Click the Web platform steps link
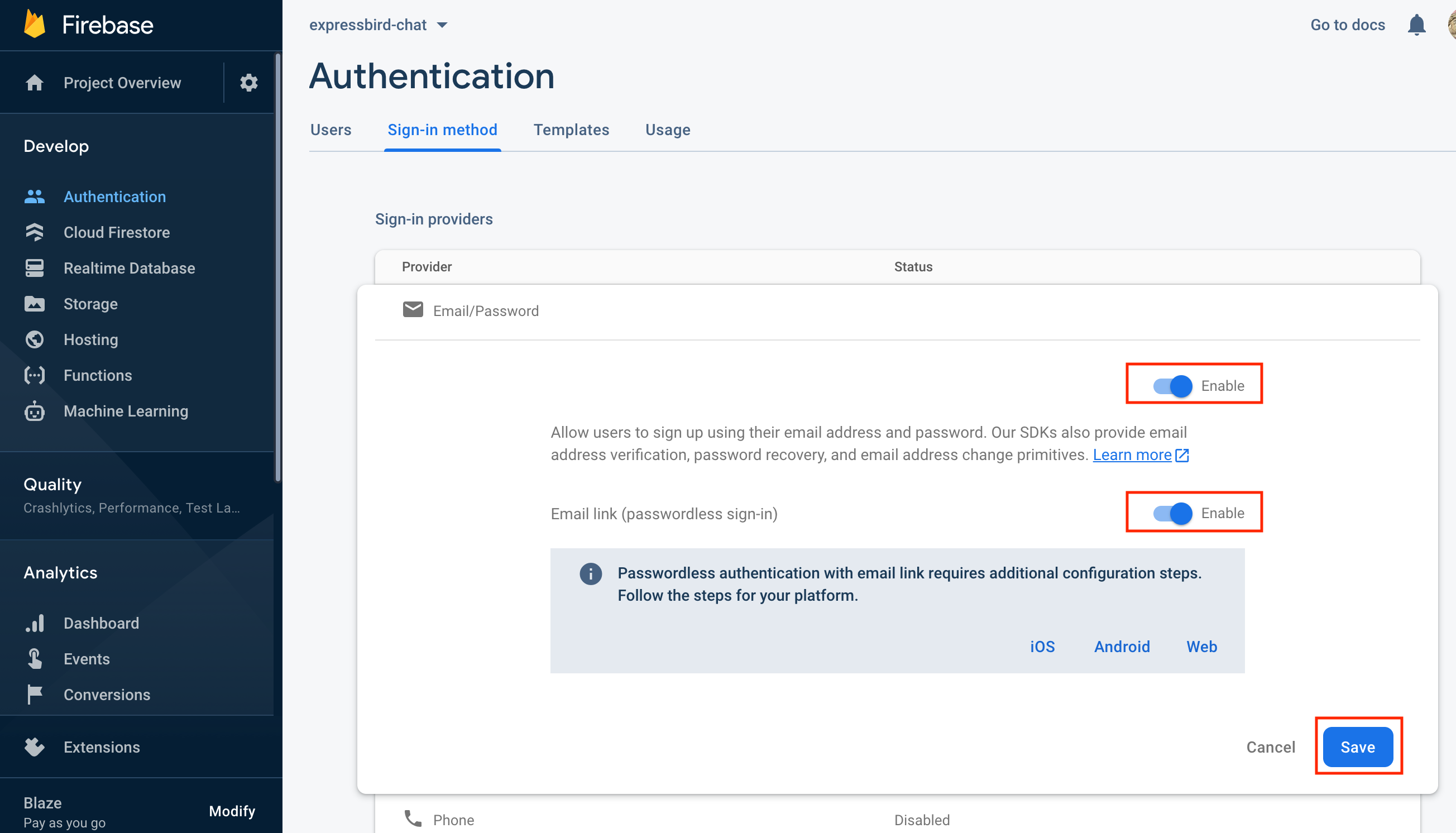1456x833 pixels. pos(1201,647)
